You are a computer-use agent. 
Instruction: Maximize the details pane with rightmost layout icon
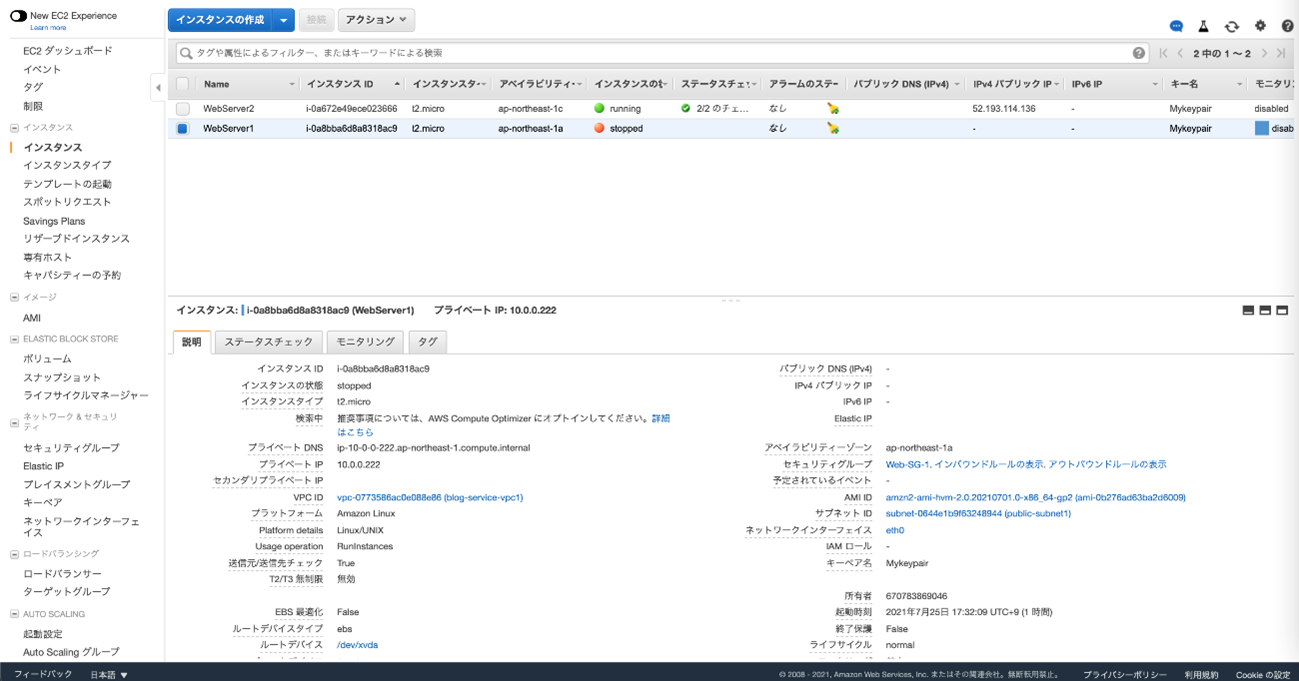[1282, 310]
